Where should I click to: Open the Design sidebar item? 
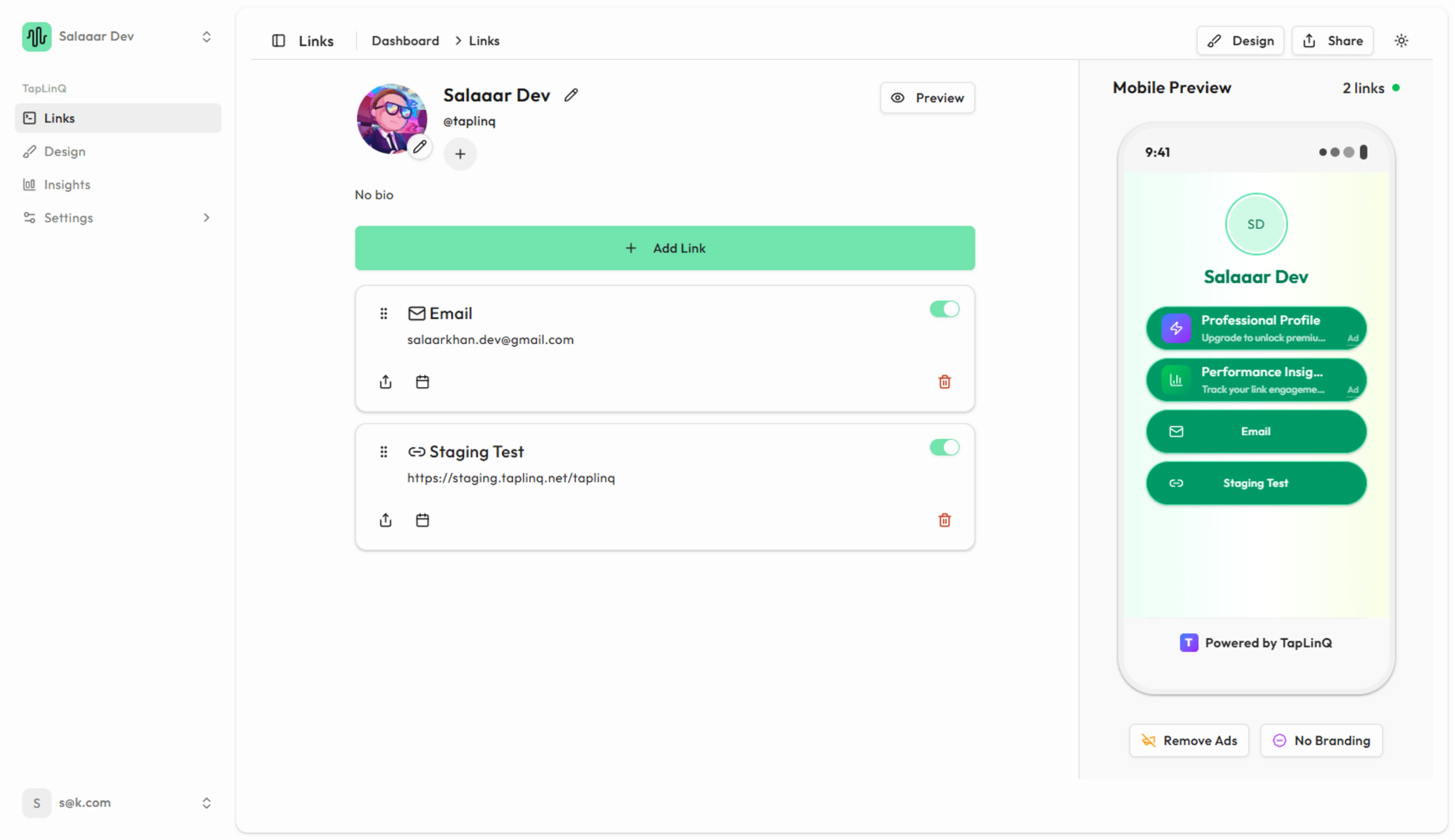[65, 151]
